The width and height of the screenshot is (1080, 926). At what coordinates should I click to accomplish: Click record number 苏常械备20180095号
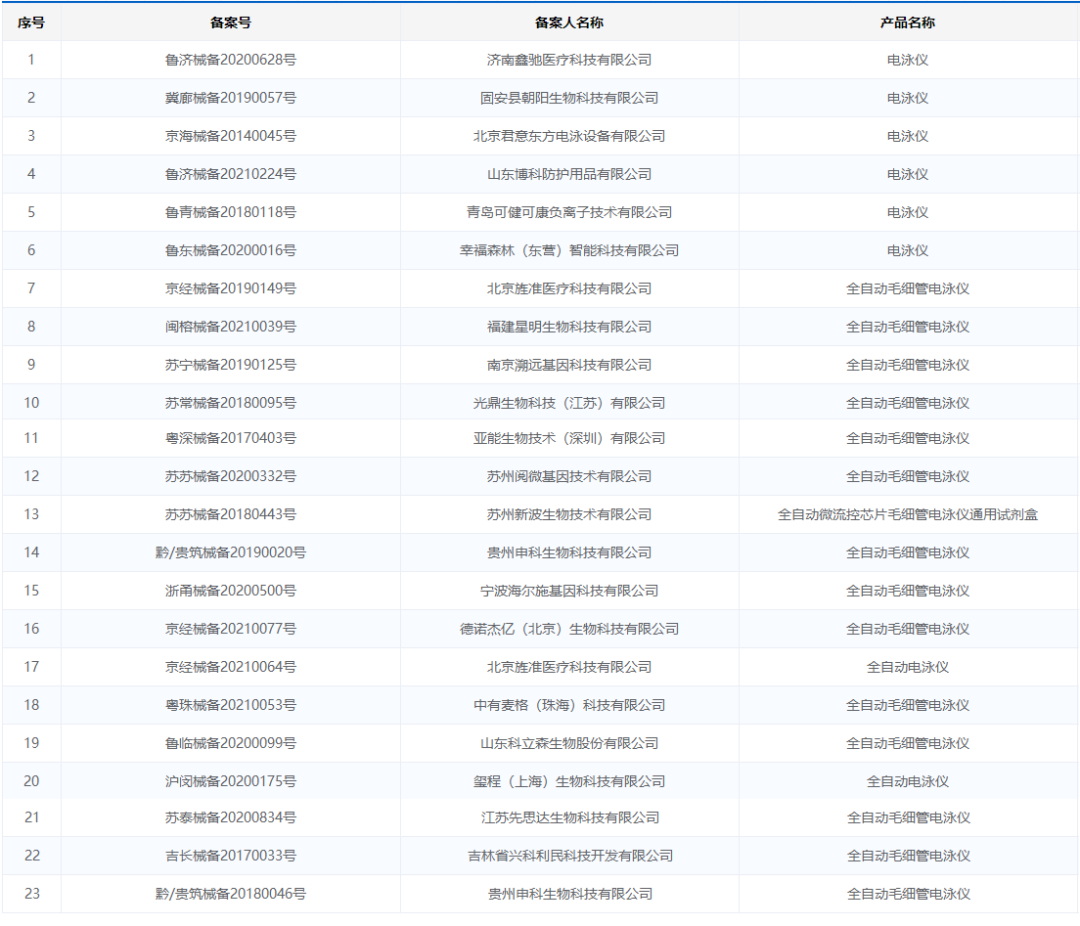click(231, 402)
